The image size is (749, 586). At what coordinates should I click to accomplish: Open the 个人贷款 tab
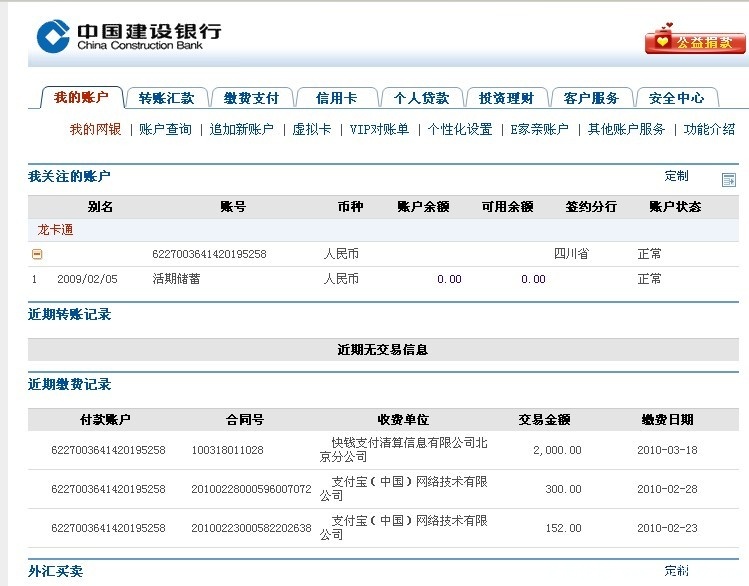click(422, 98)
